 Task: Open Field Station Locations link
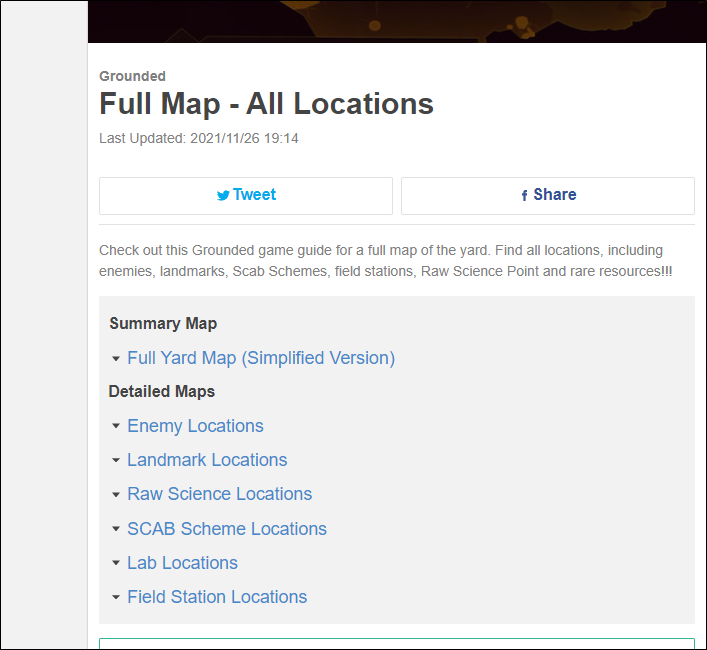(217, 597)
